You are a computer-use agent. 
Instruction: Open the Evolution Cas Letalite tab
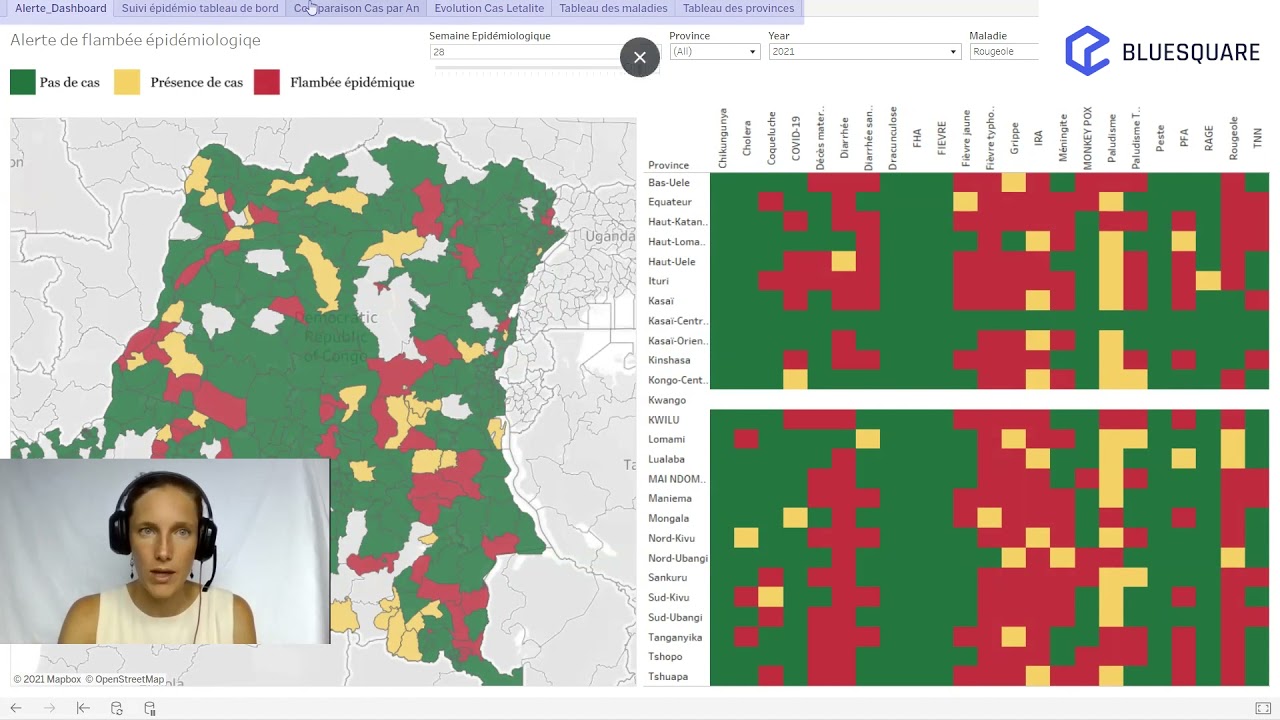[489, 8]
